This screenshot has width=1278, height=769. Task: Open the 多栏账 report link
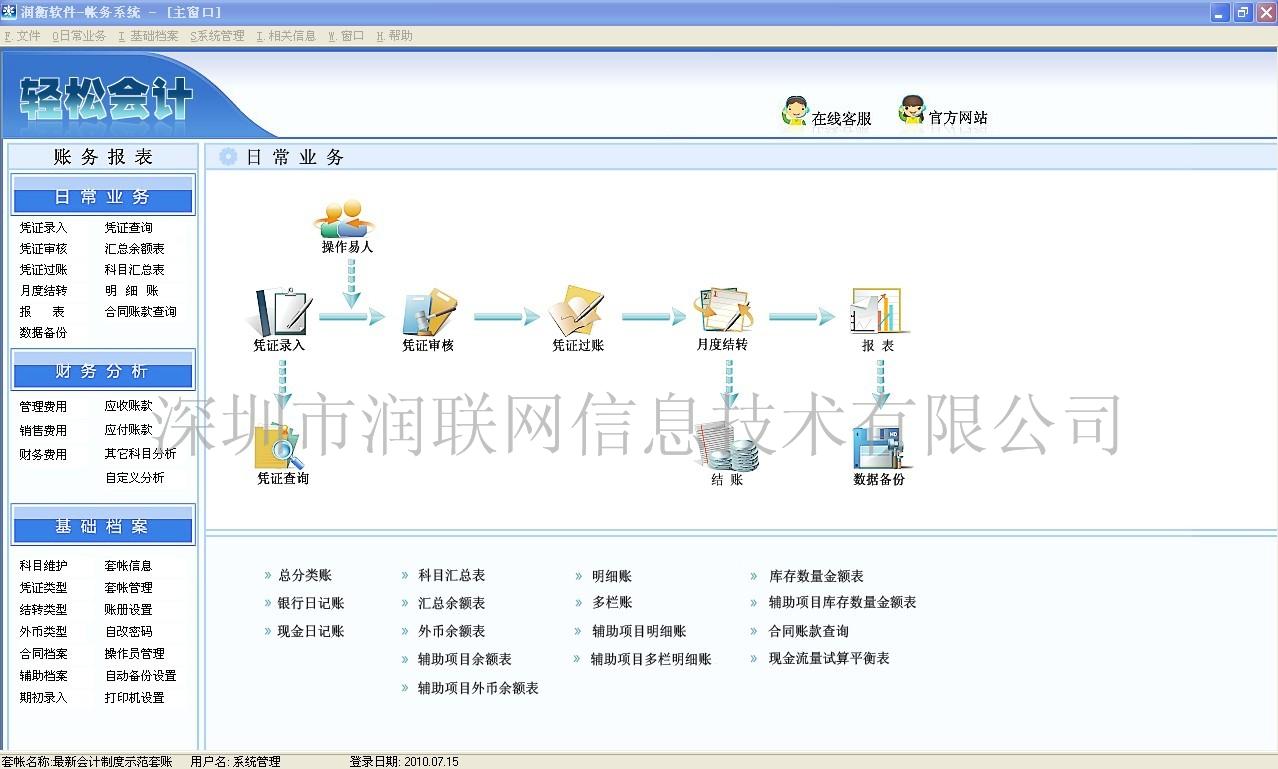pos(611,603)
